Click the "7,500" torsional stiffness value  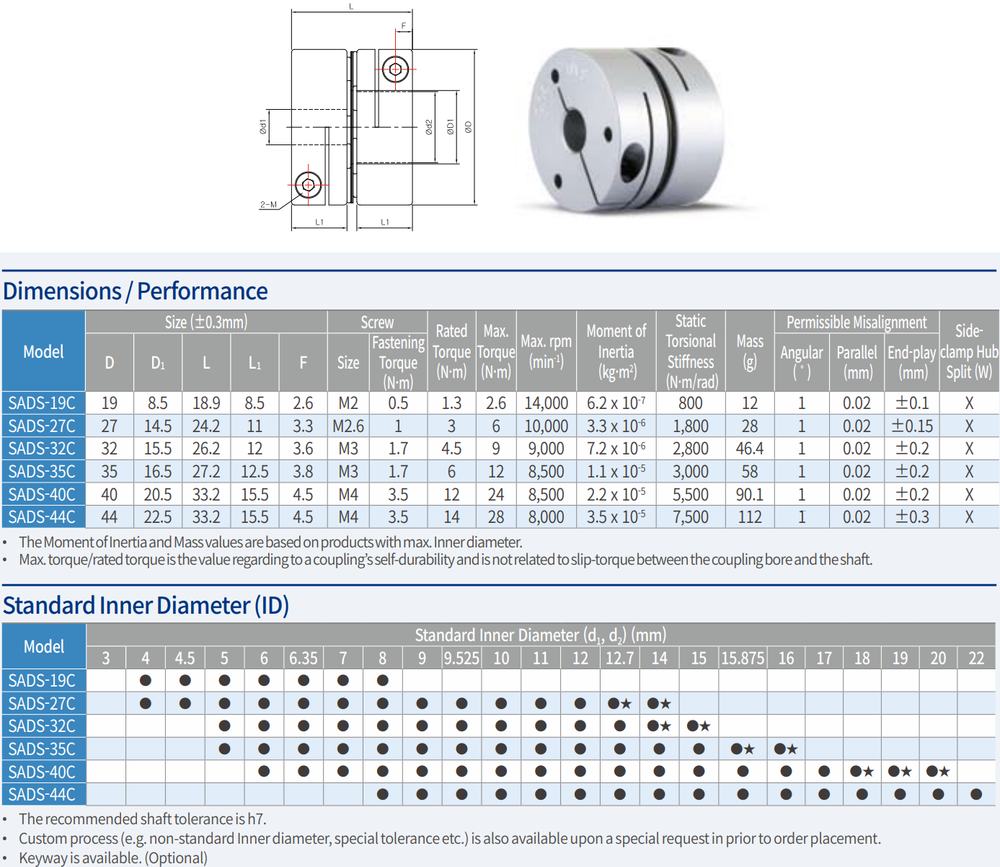[691, 517]
